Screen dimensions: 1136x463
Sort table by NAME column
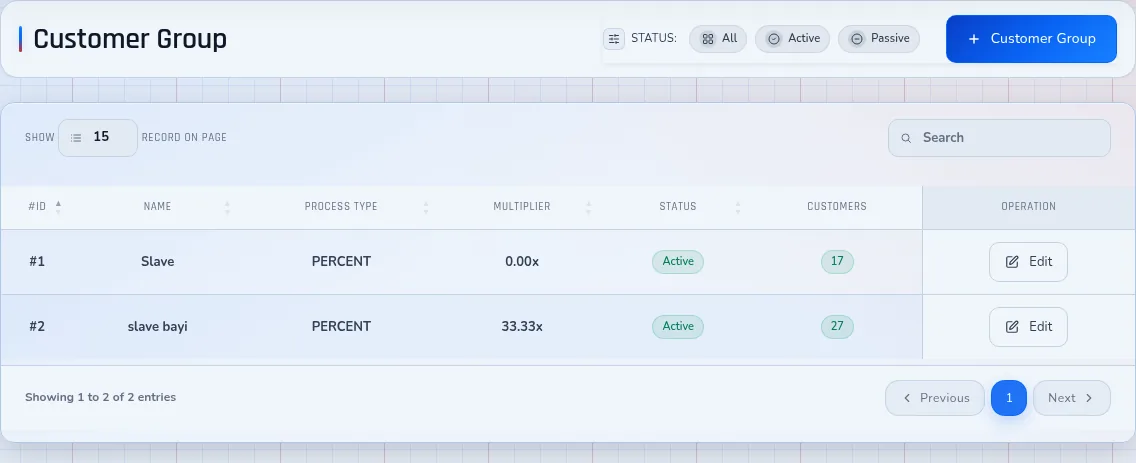point(157,207)
